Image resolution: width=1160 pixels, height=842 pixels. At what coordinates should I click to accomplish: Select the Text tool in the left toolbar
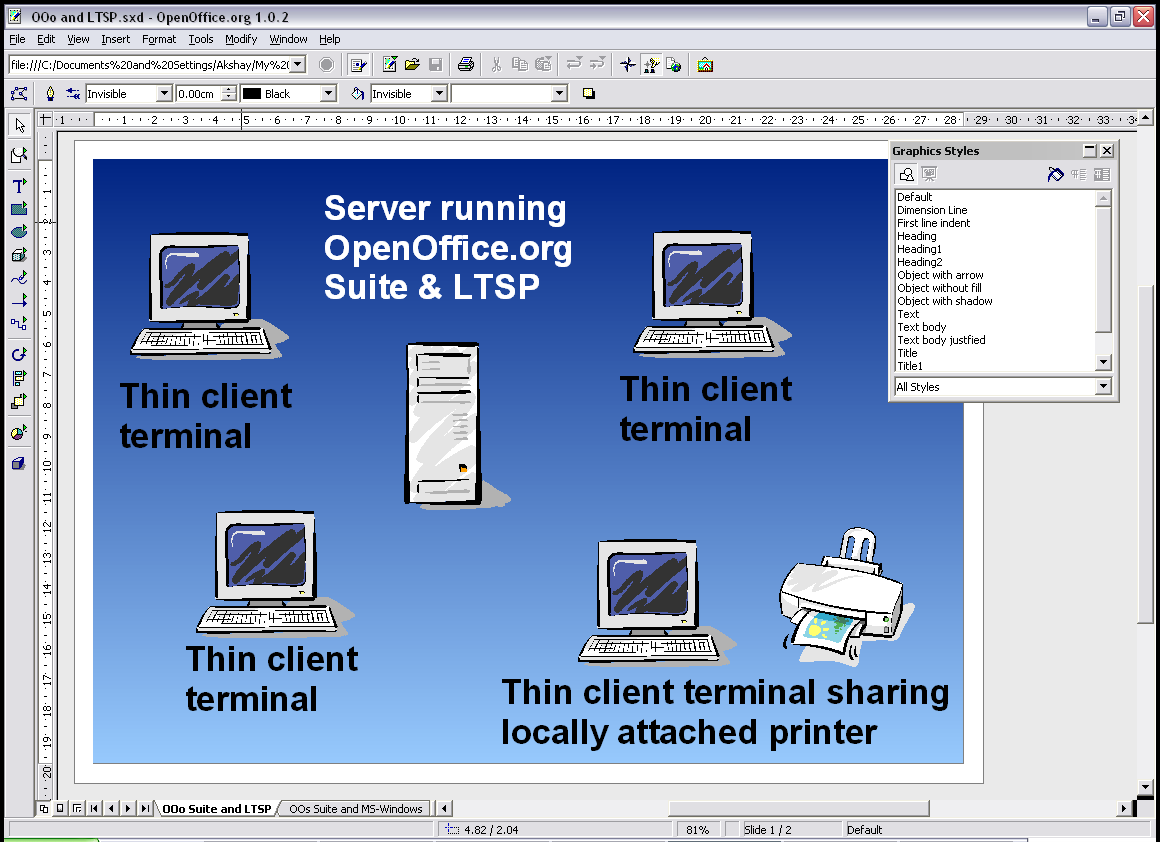coord(18,186)
